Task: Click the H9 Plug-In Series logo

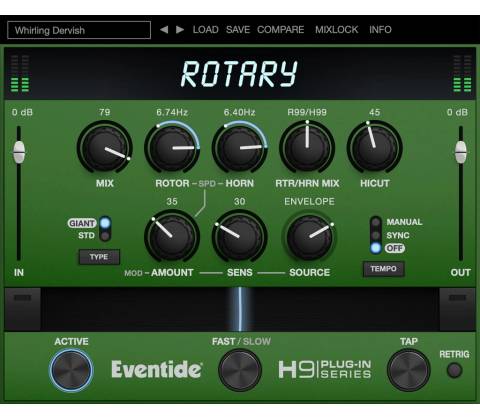Action: pyautogui.click(x=325, y=369)
